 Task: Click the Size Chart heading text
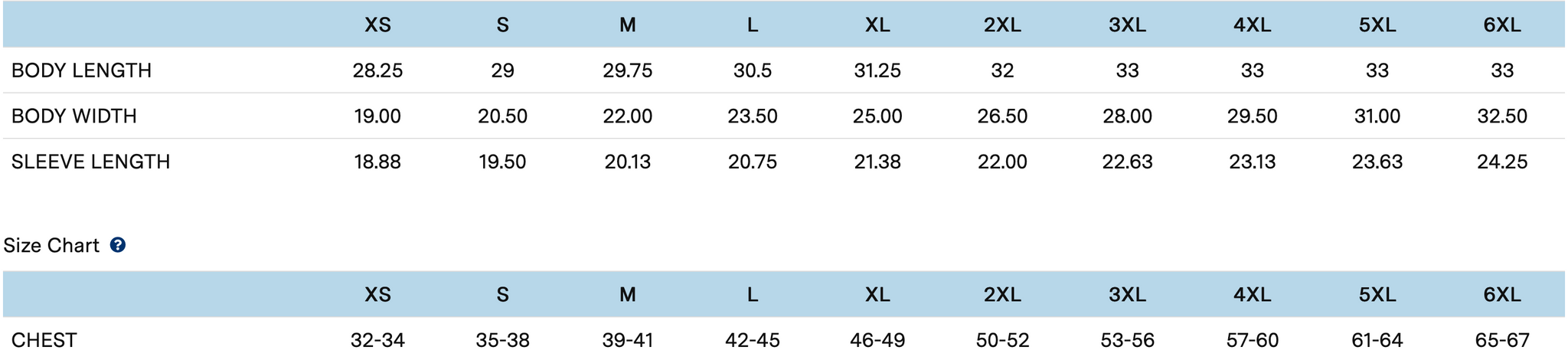pos(51,245)
